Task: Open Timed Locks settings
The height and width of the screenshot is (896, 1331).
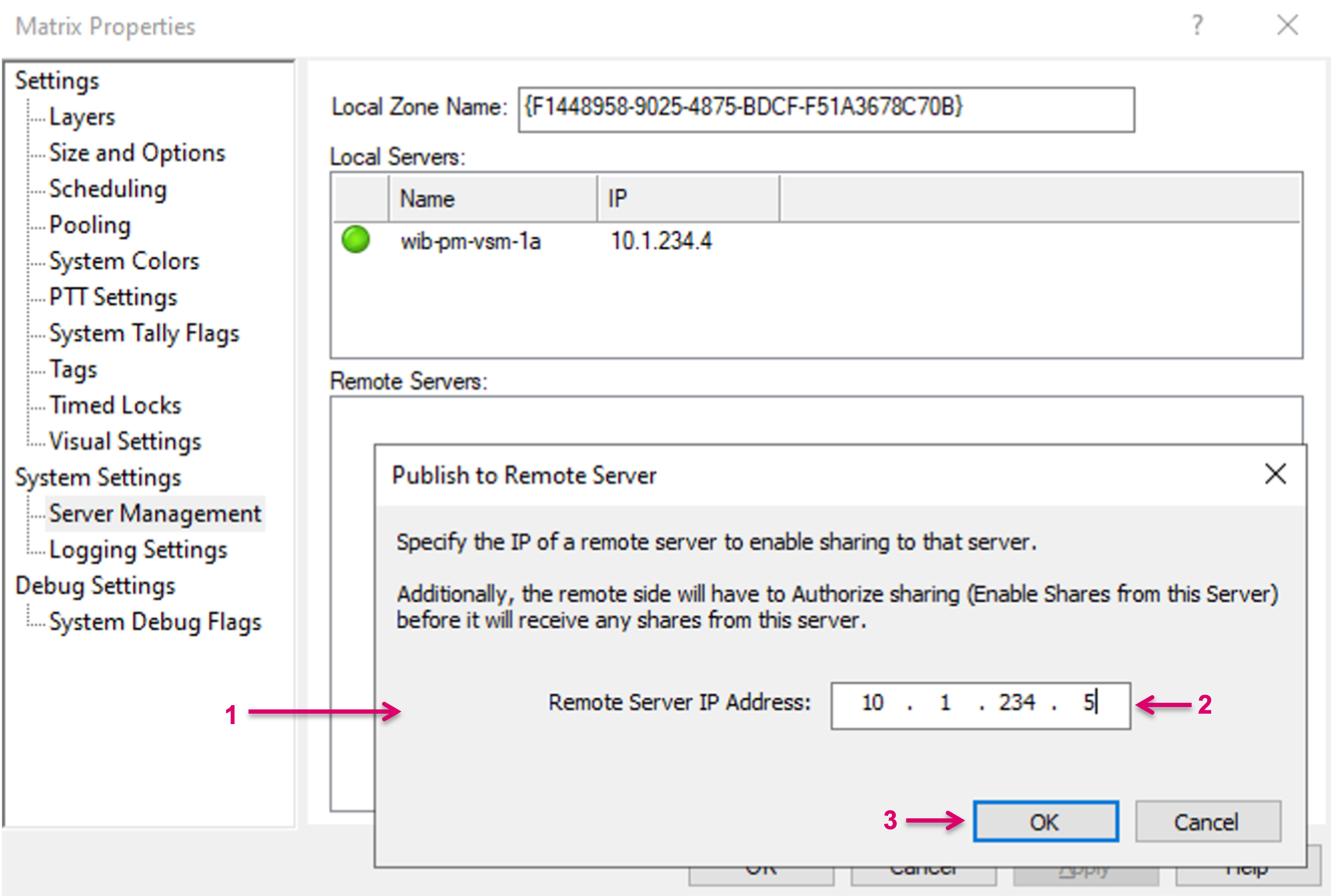Action: pyautogui.click(x=115, y=405)
